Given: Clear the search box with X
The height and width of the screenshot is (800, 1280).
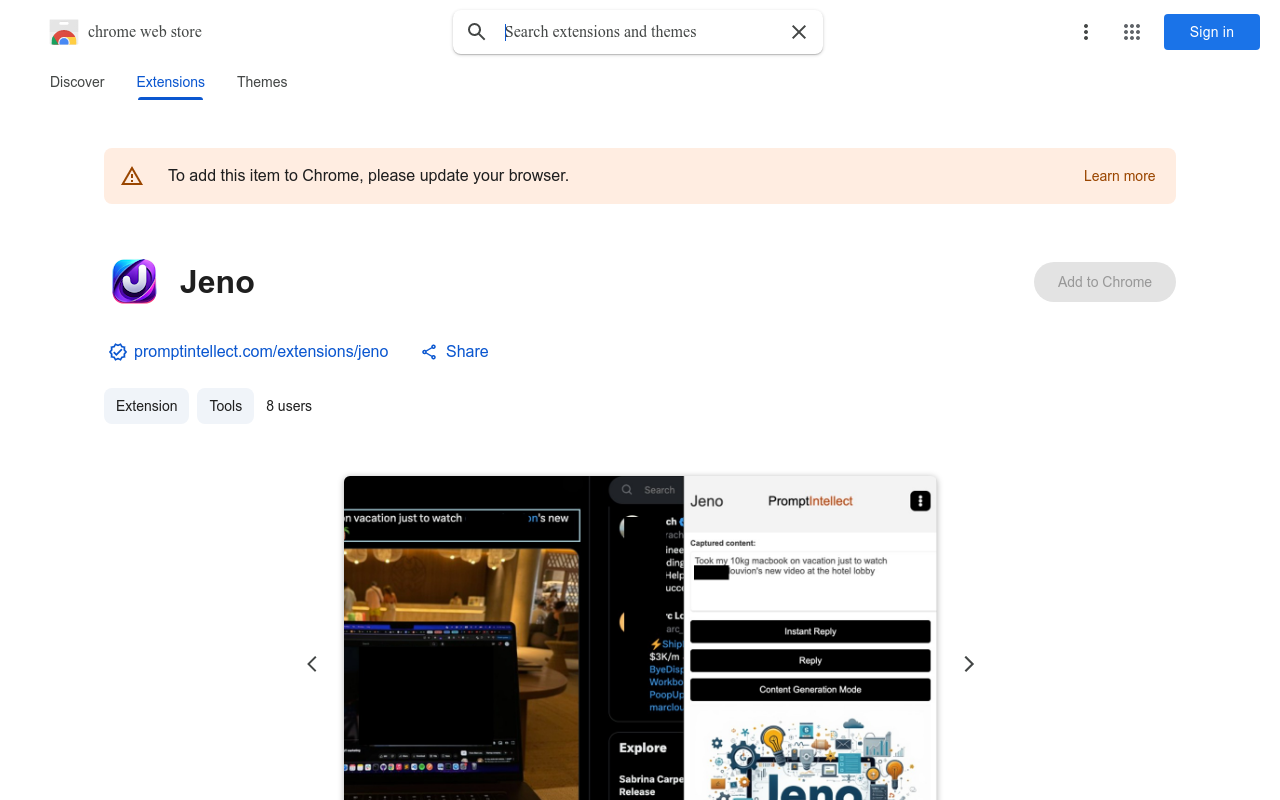Looking at the screenshot, I should 799,32.
